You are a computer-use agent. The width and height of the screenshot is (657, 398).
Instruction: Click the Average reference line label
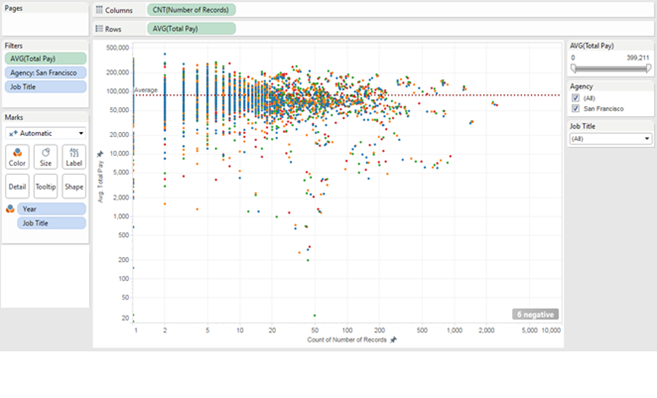[146, 90]
